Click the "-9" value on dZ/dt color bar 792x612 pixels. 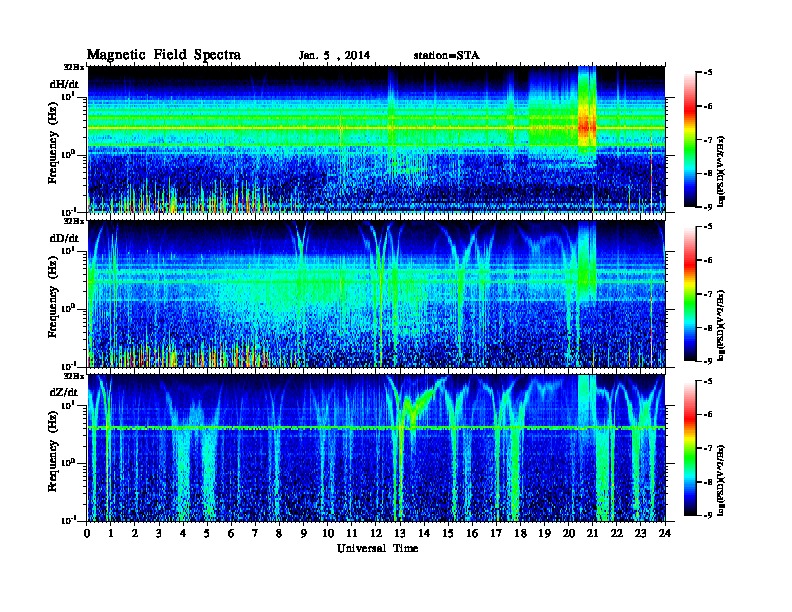click(x=708, y=515)
